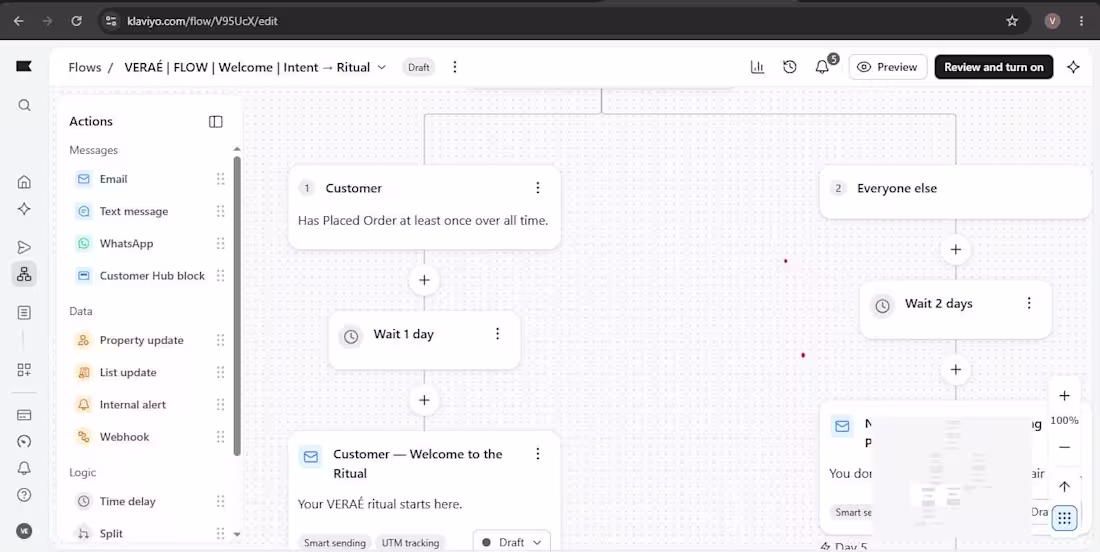This screenshot has width=1100, height=552.
Task: Zoom out with the minus control
Action: point(1064,447)
